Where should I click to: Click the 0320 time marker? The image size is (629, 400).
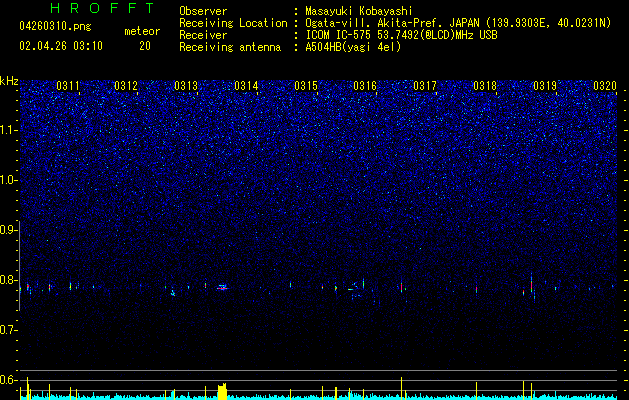point(605,86)
